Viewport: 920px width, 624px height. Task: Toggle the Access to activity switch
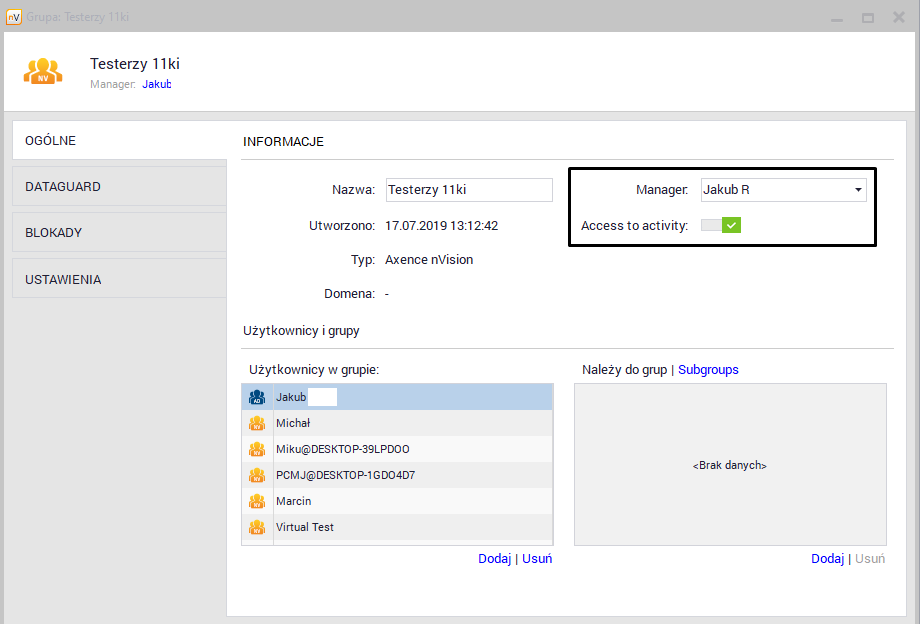pos(720,225)
